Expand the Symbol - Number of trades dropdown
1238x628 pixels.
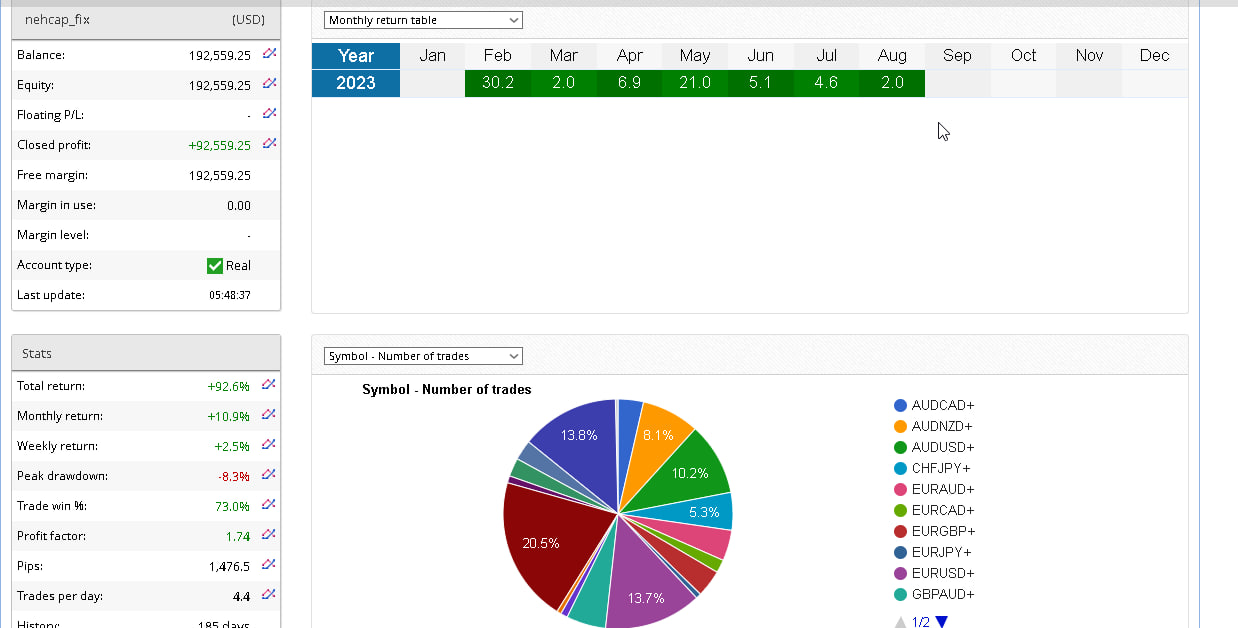423,356
